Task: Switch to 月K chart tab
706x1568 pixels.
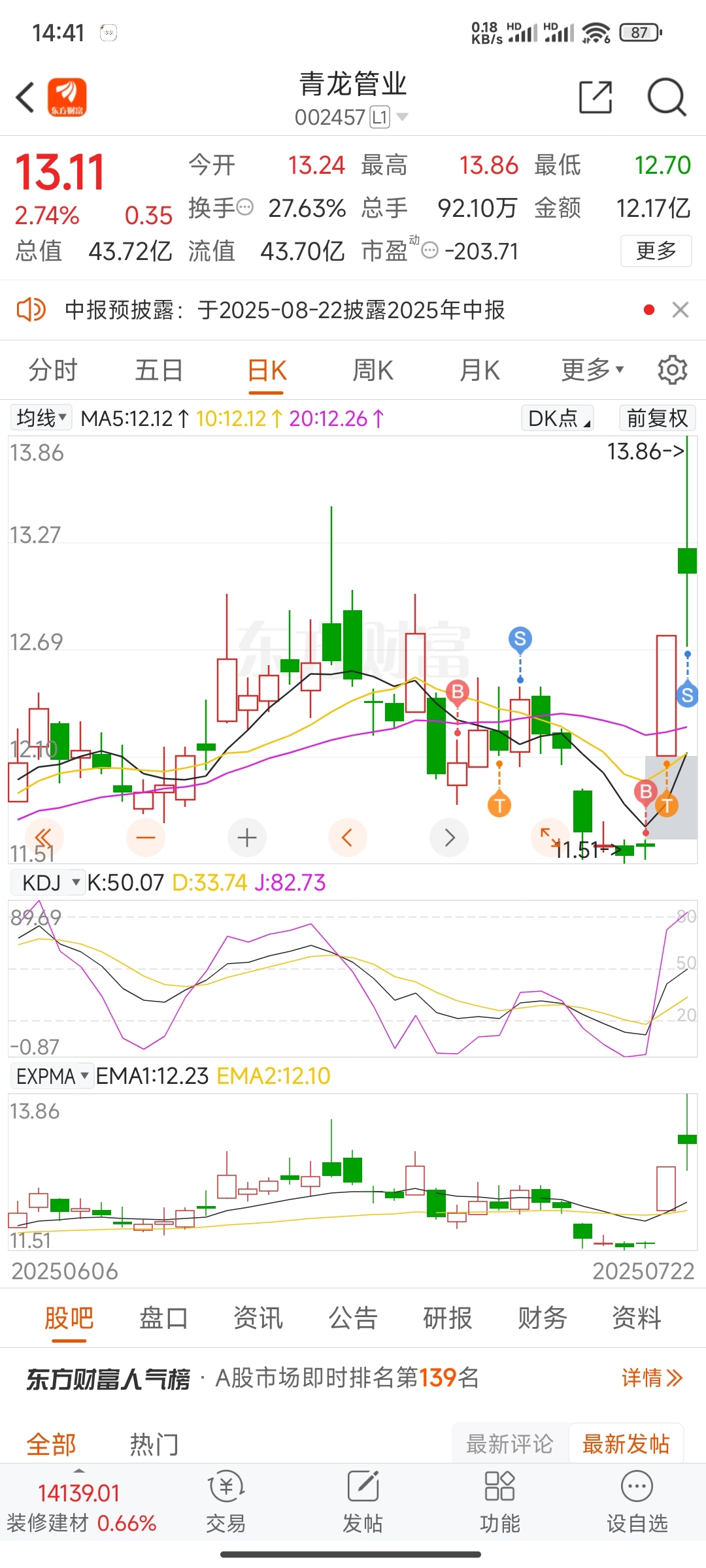Action: (480, 370)
